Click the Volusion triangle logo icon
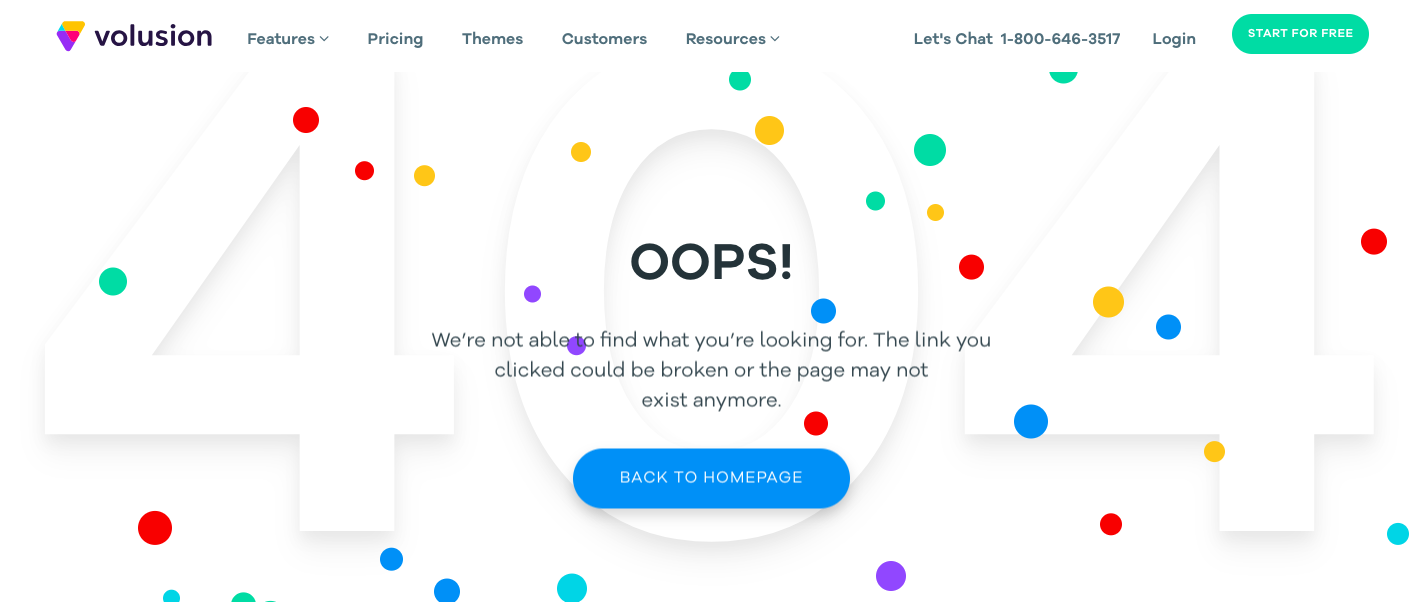The width and height of the screenshot is (1424, 602). pyautogui.click(x=71, y=36)
